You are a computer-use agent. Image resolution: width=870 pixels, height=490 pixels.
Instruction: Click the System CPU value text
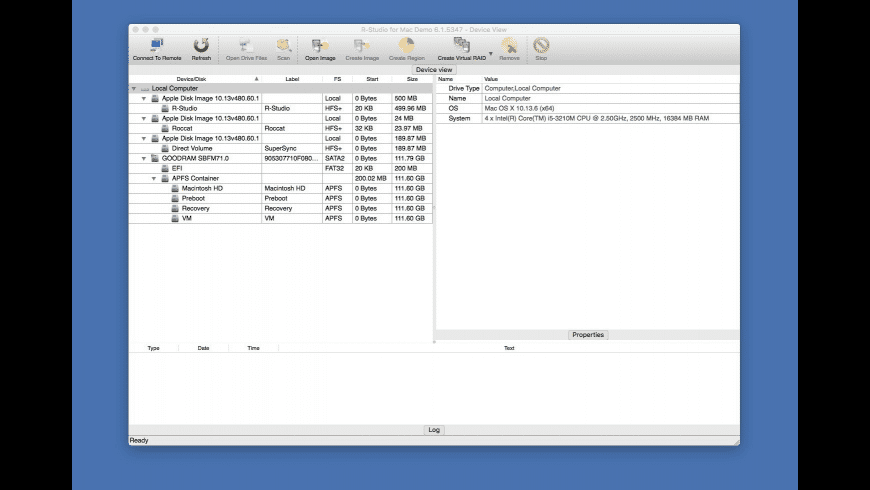(596, 118)
